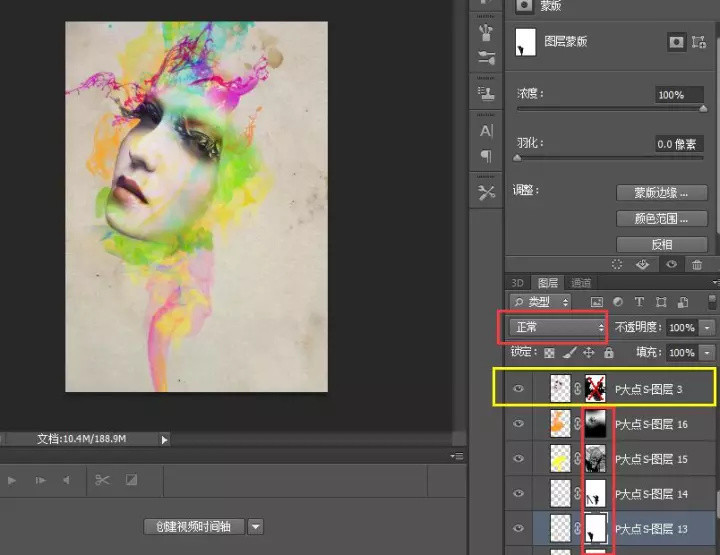Open the Tool Presets wrench icon
Viewport: 720px width, 555px height.
coord(487,192)
